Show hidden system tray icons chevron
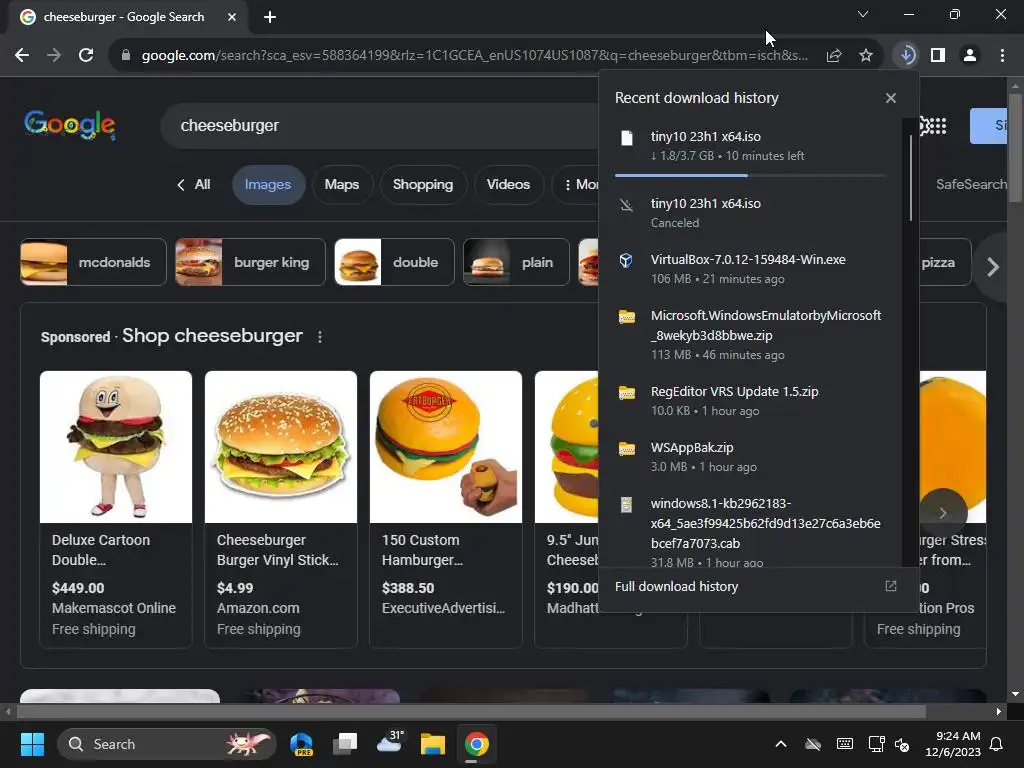Screen dimensions: 1024x768 780,744
